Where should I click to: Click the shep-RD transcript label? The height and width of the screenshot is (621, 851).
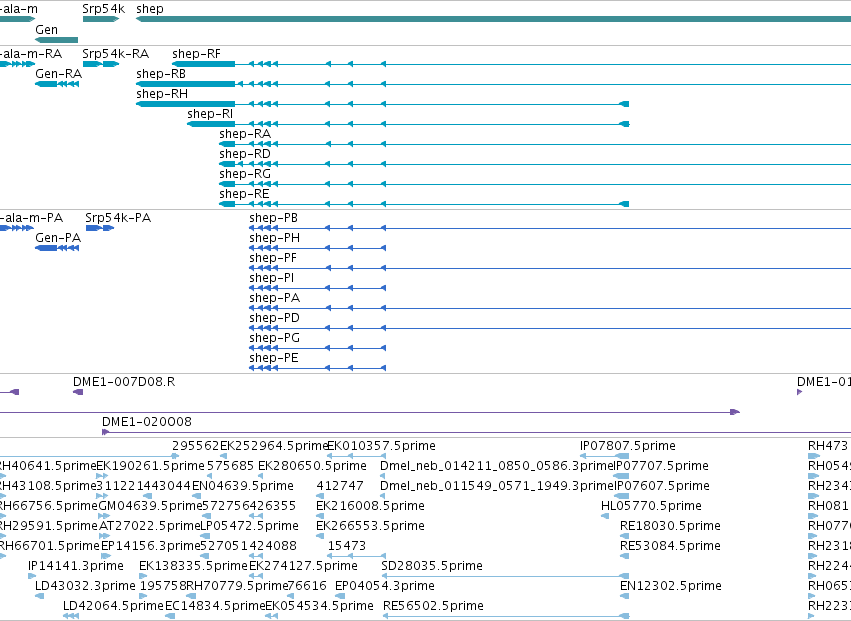pyautogui.click(x=245, y=154)
